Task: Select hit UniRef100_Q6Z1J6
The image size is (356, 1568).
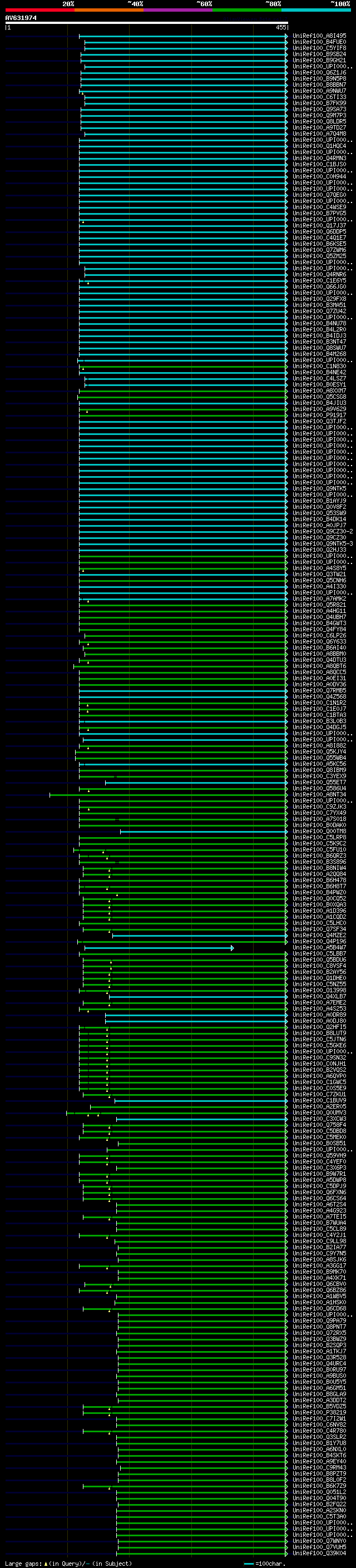Action: click(319, 72)
